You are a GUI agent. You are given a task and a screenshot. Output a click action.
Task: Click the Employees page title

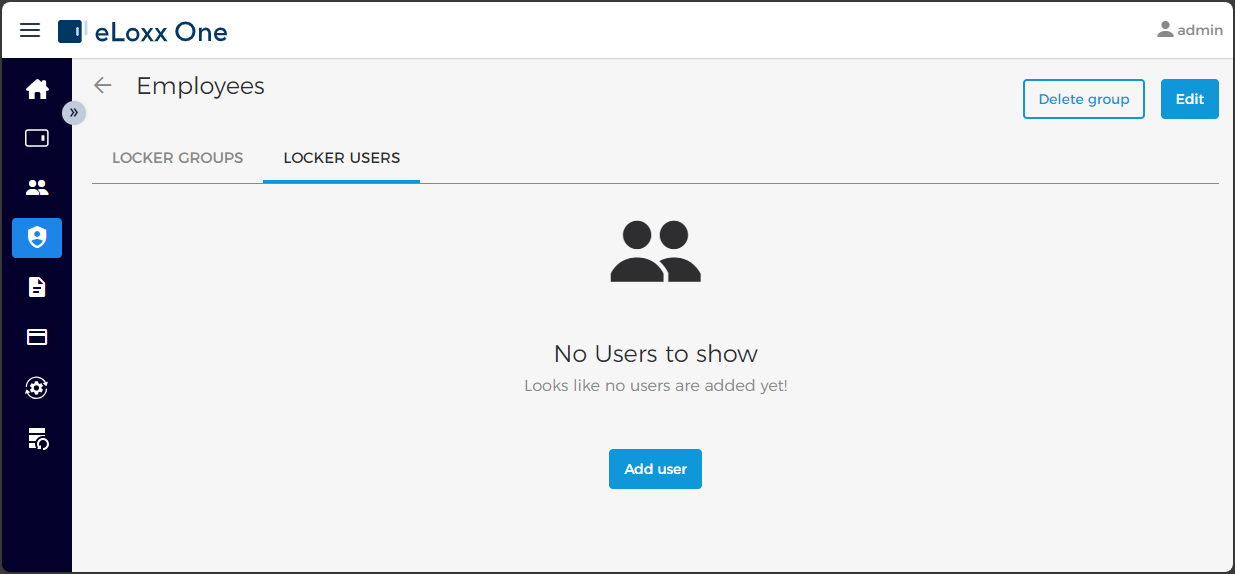[201, 86]
